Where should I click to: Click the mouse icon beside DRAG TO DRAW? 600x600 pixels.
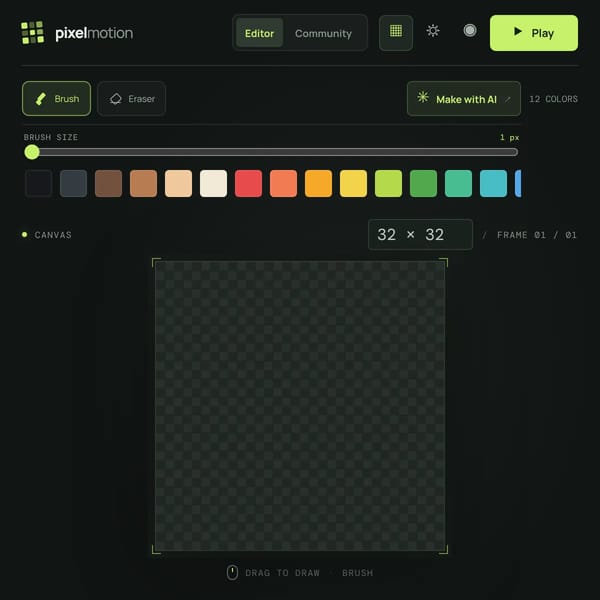pos(232,573)
